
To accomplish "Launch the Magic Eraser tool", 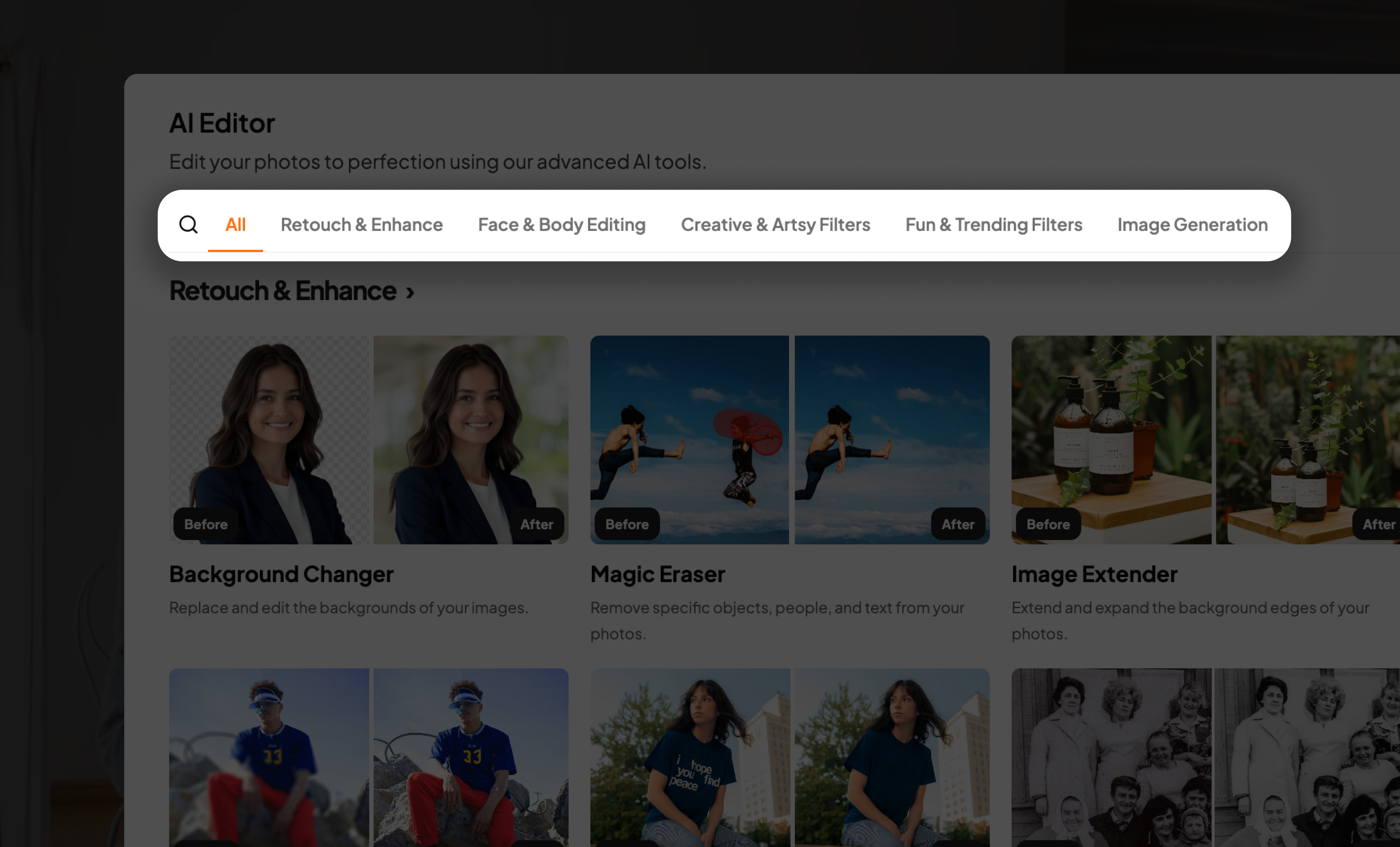I will pyautogui.click(x=657, y=574).
